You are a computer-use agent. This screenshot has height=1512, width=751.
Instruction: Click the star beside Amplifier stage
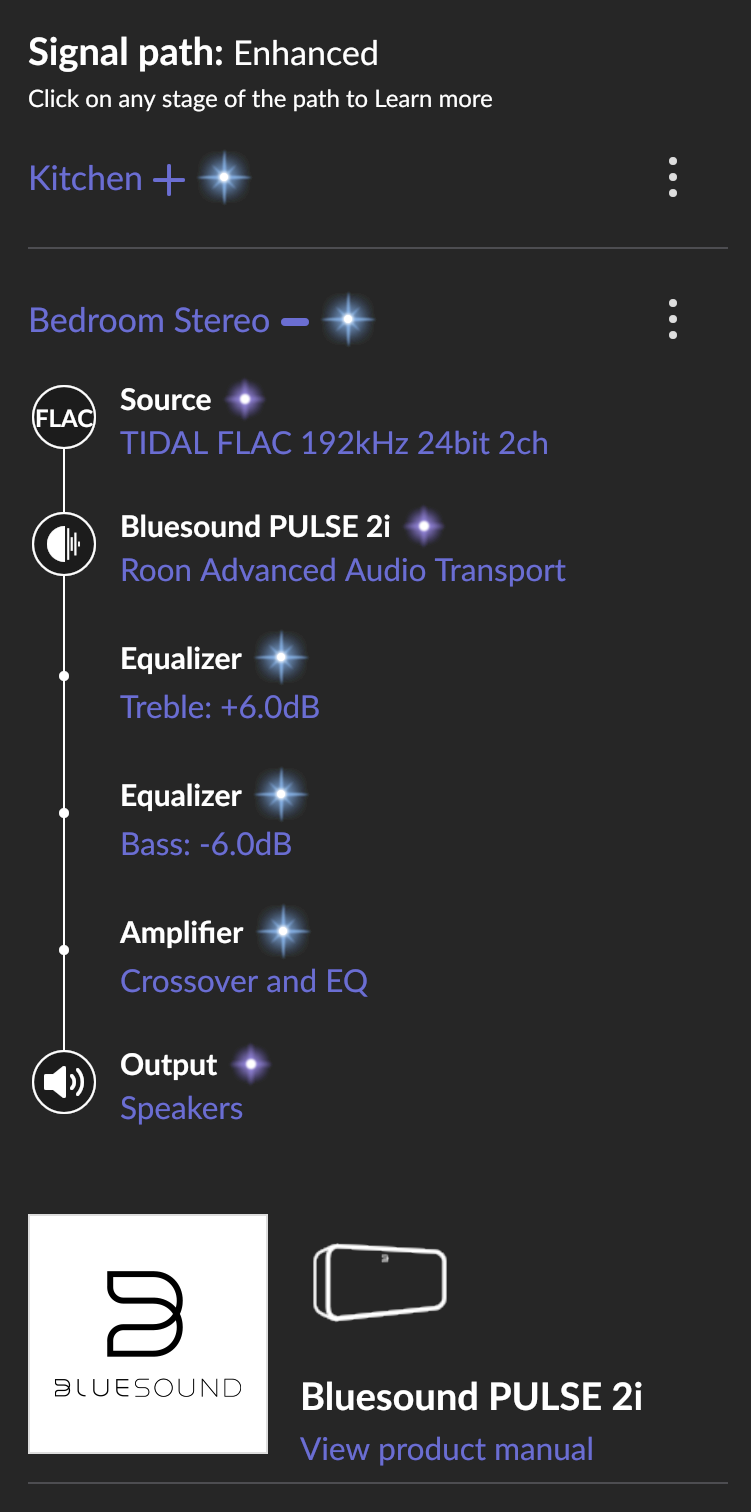pos(284,932)
